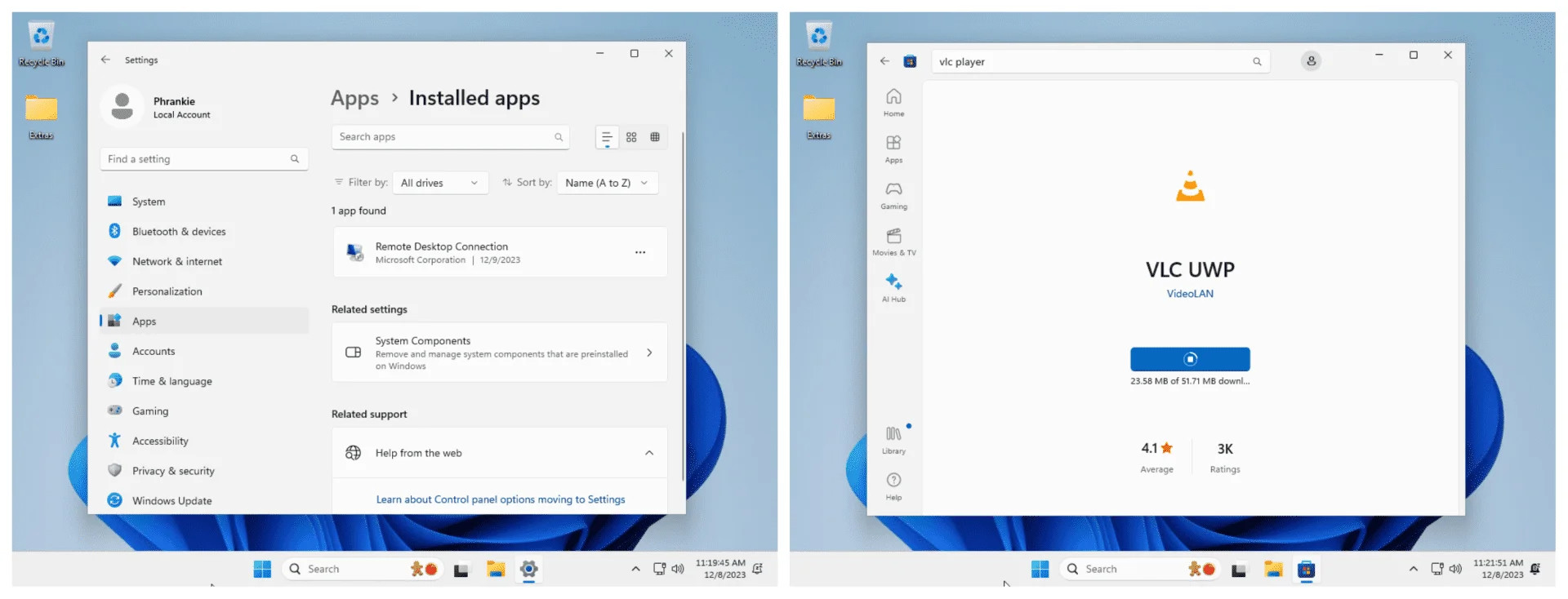
Task: Open Learn about Control panel options link
Action: pos(501,499)
